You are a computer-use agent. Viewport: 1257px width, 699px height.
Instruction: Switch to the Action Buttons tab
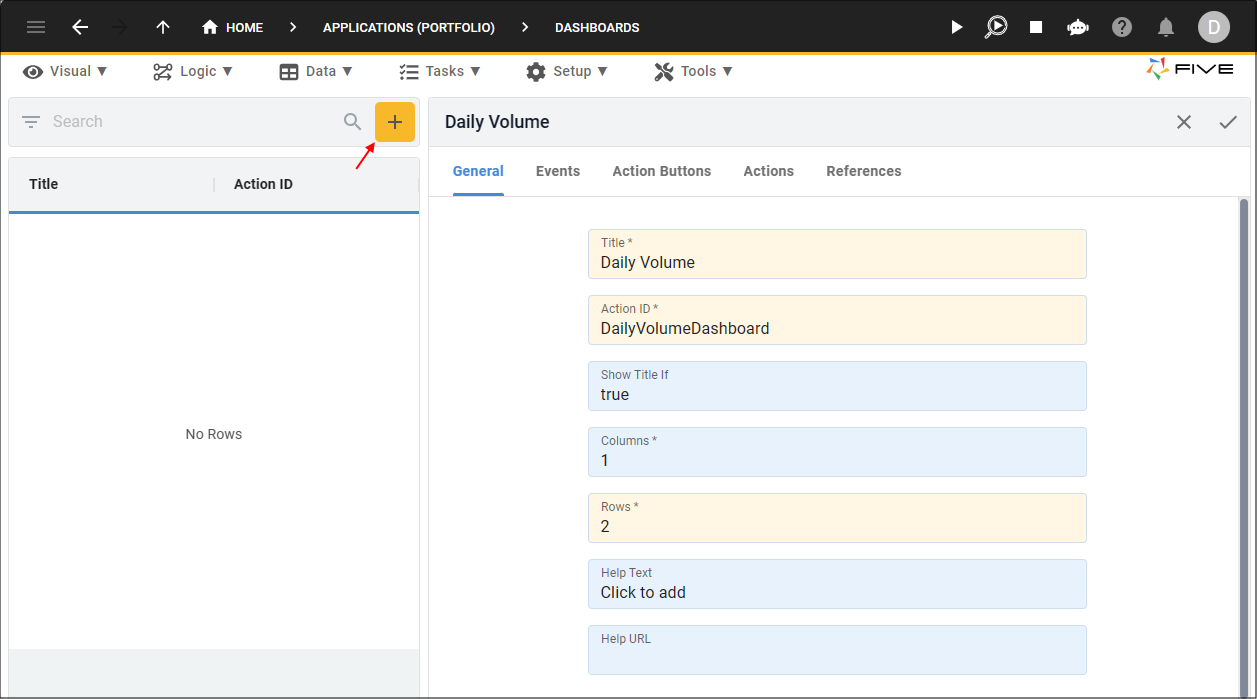click(x=662, y=171)
